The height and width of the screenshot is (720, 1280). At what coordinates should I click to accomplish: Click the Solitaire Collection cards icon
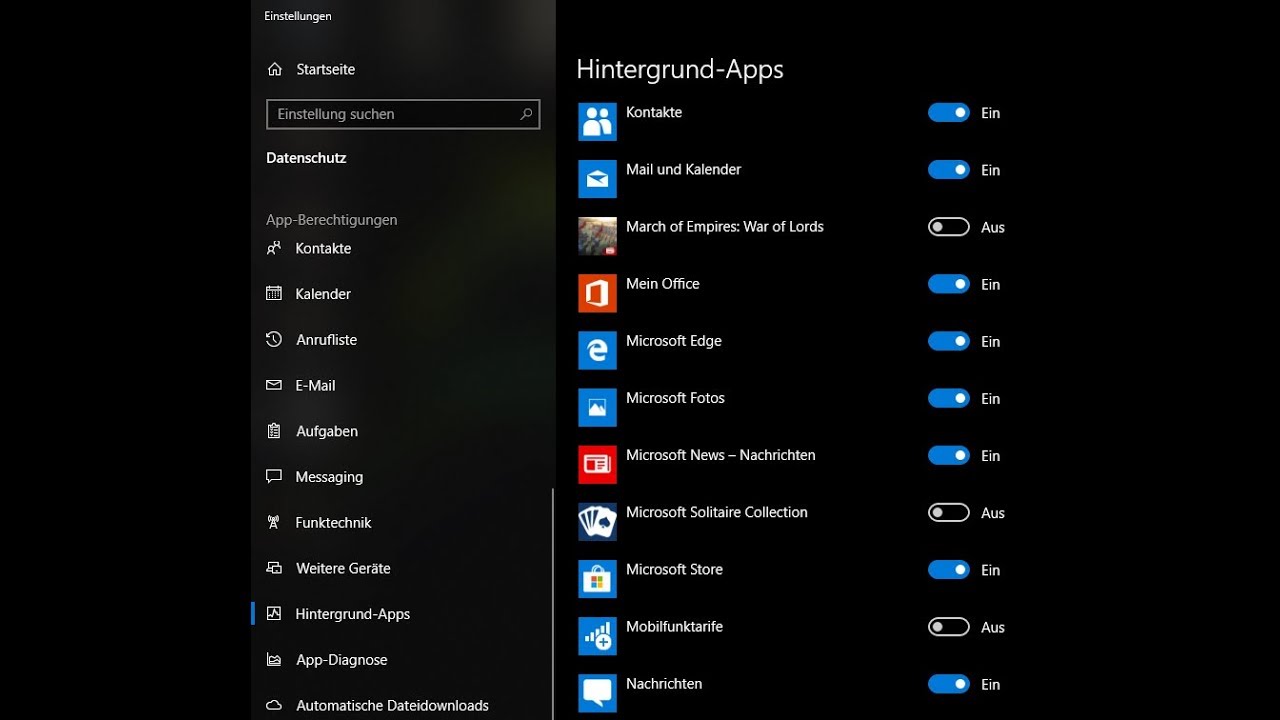click(597, 521)
